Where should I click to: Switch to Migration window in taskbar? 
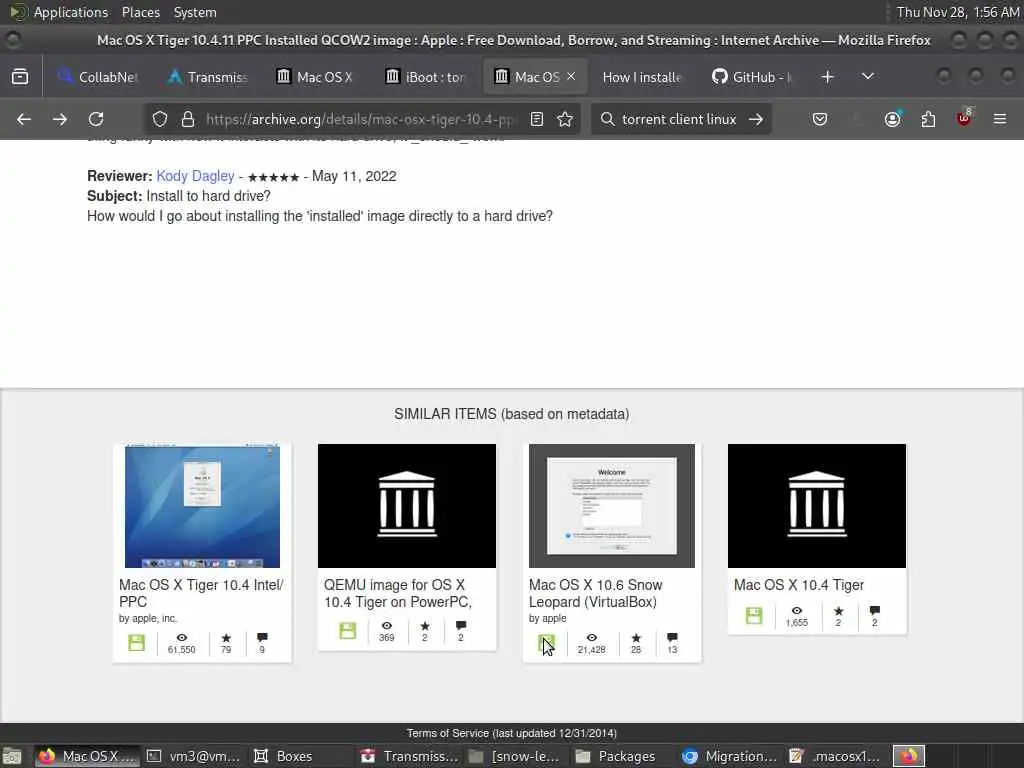pyautogui.click(x=729, y=756)
